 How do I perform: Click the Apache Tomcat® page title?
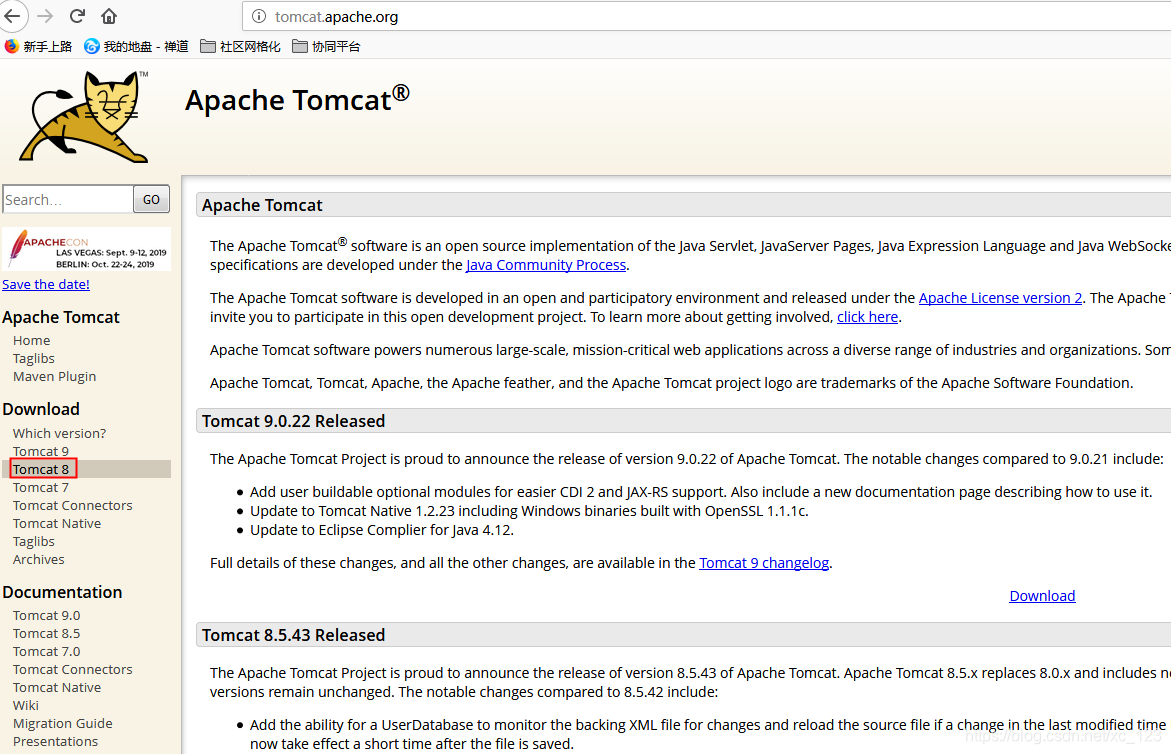[297, 99]
